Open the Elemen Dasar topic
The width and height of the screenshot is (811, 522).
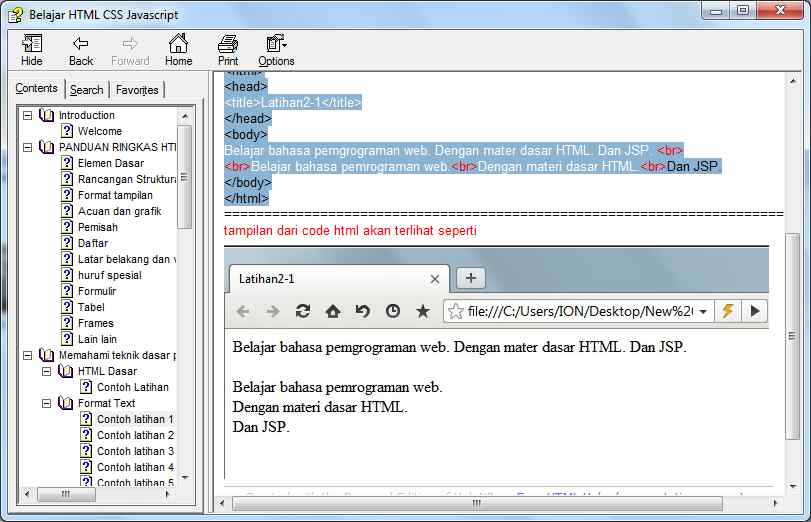click(x=111, y=163)
